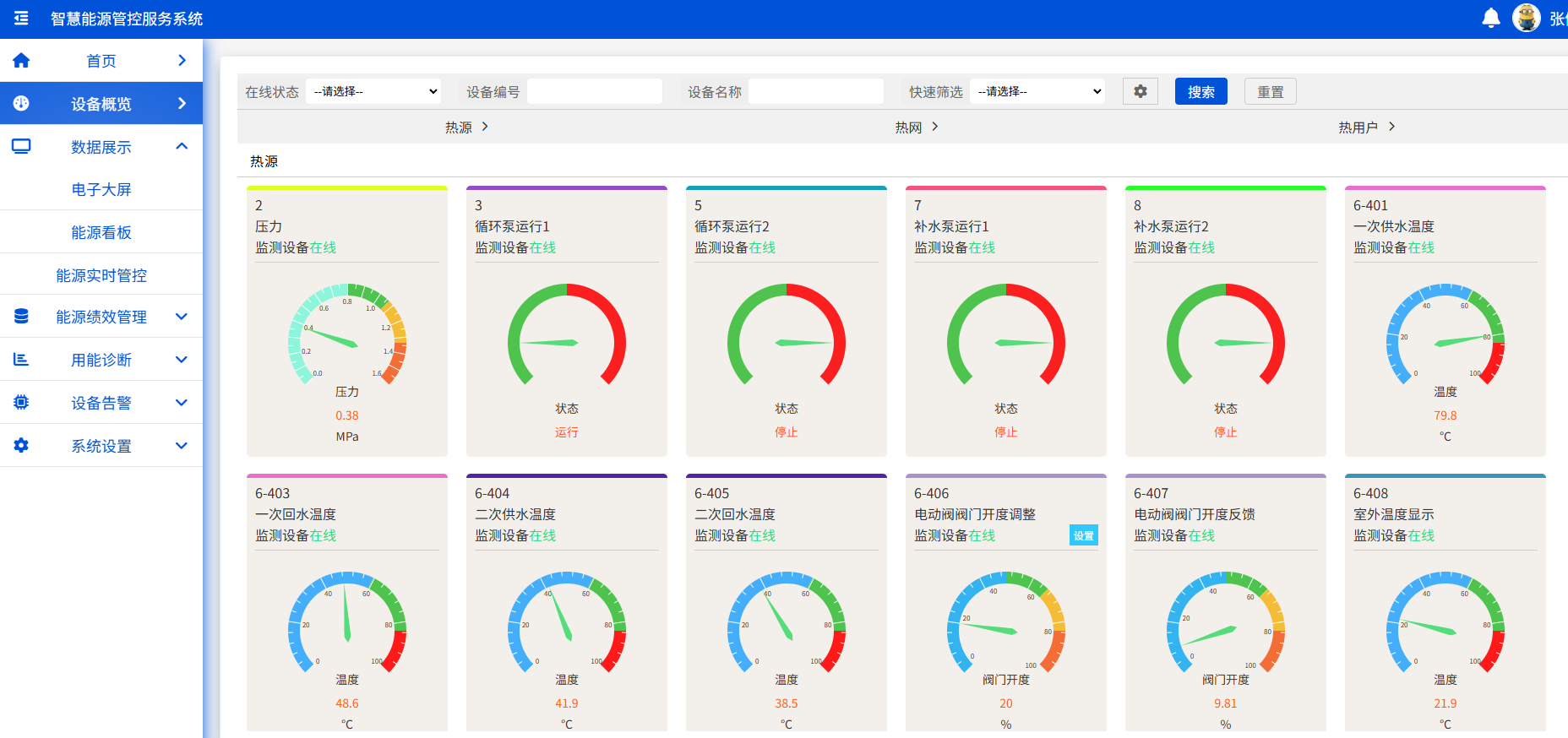
Task: Click the blue 搜索 button
Action: pyautogui.click(x=1200, y=91)
